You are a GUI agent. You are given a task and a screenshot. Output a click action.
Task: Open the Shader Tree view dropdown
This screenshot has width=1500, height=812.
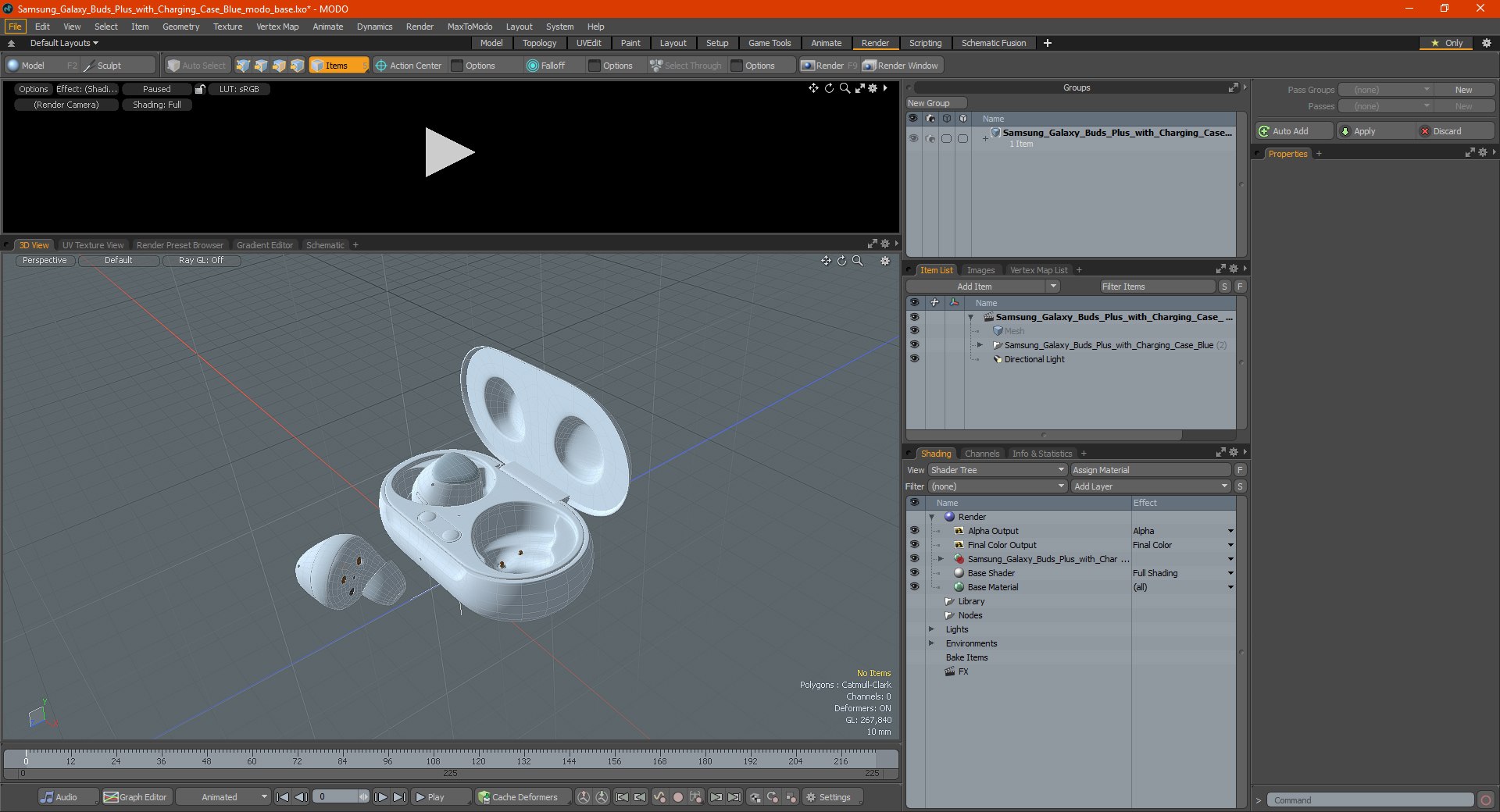998,470
